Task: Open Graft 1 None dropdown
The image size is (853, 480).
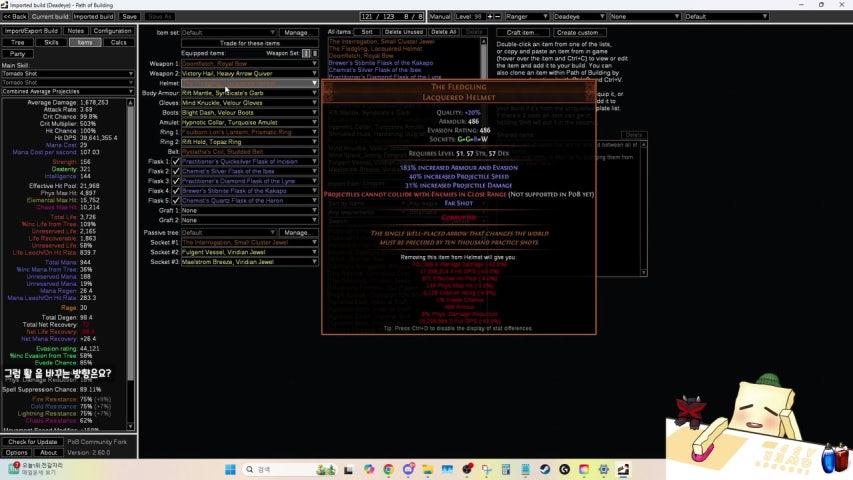Action: [250, 211]
